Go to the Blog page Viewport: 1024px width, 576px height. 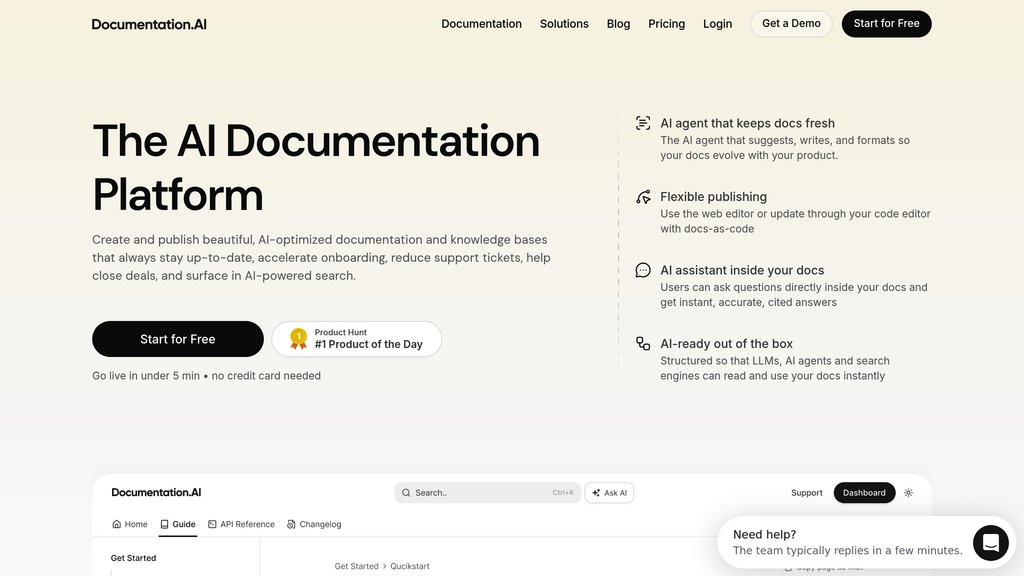click(618, 24)
